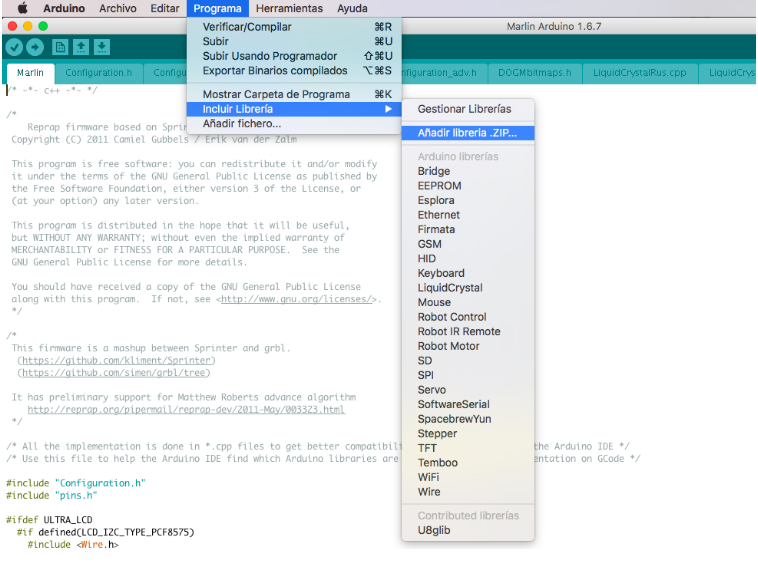
Task: Choose Añadir fichero... menu entry
Action: coord(294,124)
